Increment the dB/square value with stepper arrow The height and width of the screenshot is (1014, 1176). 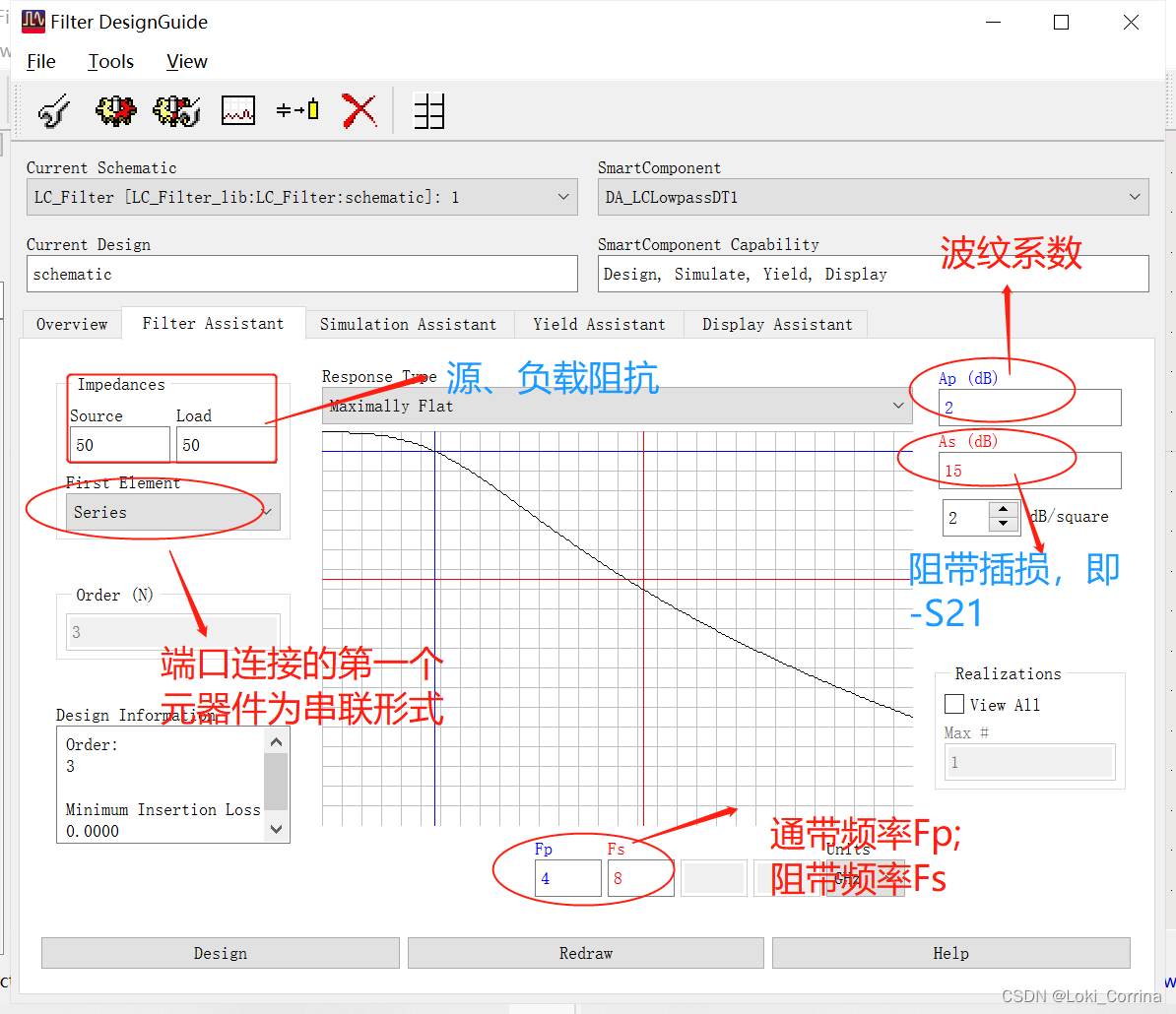click(x=1005, y=511)
